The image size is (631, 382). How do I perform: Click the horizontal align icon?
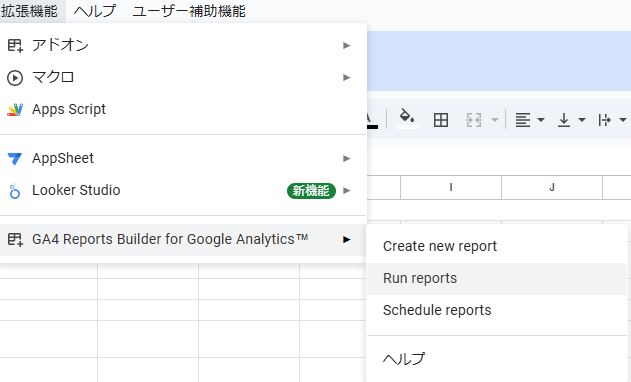pyautogui.click(x=523, y=120)
